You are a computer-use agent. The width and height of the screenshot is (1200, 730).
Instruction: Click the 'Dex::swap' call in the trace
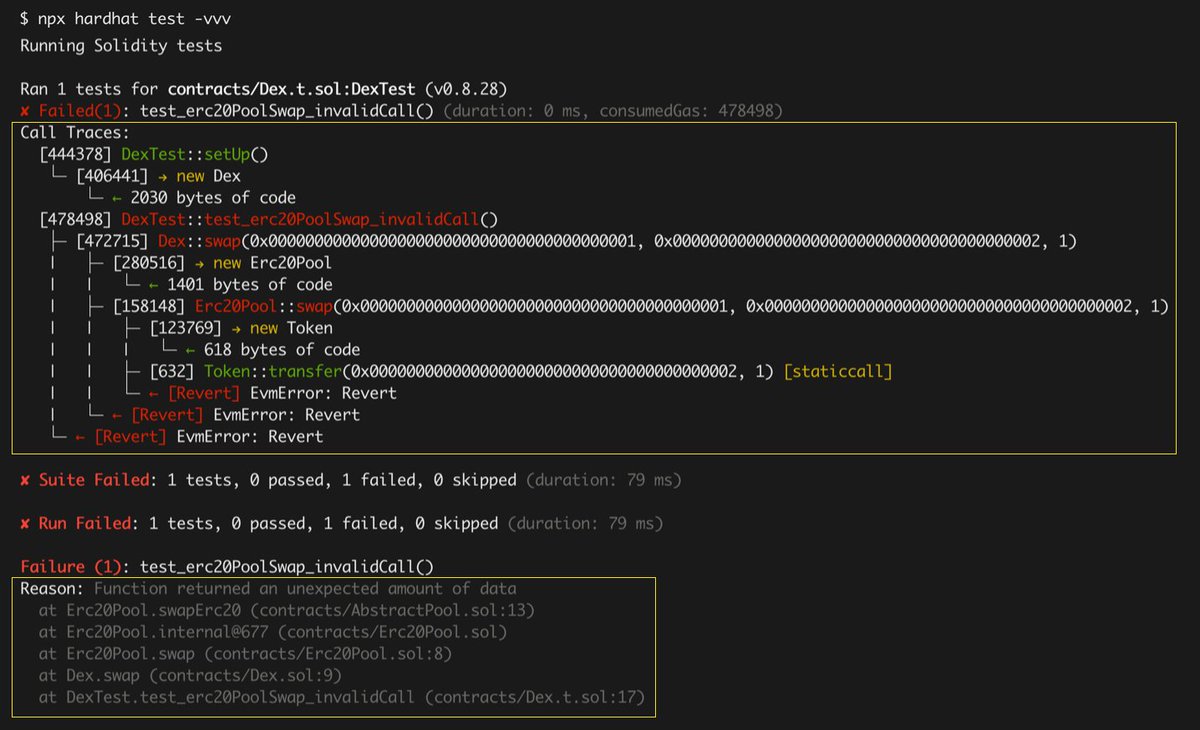pos(199,241)
